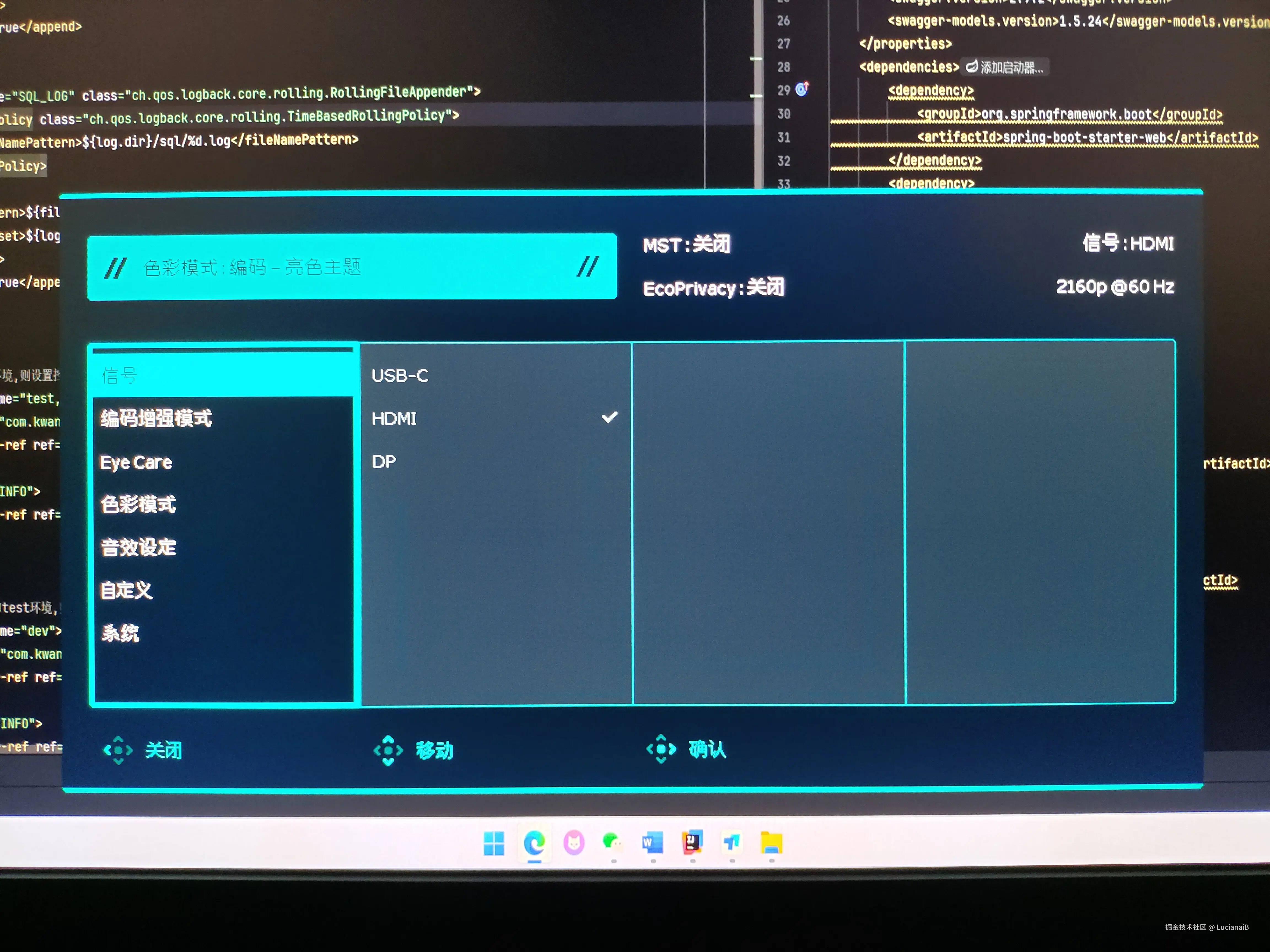Select the checked HDMI input option
This screenshot has height=952, width=1270.
click(x=394, y=419)
